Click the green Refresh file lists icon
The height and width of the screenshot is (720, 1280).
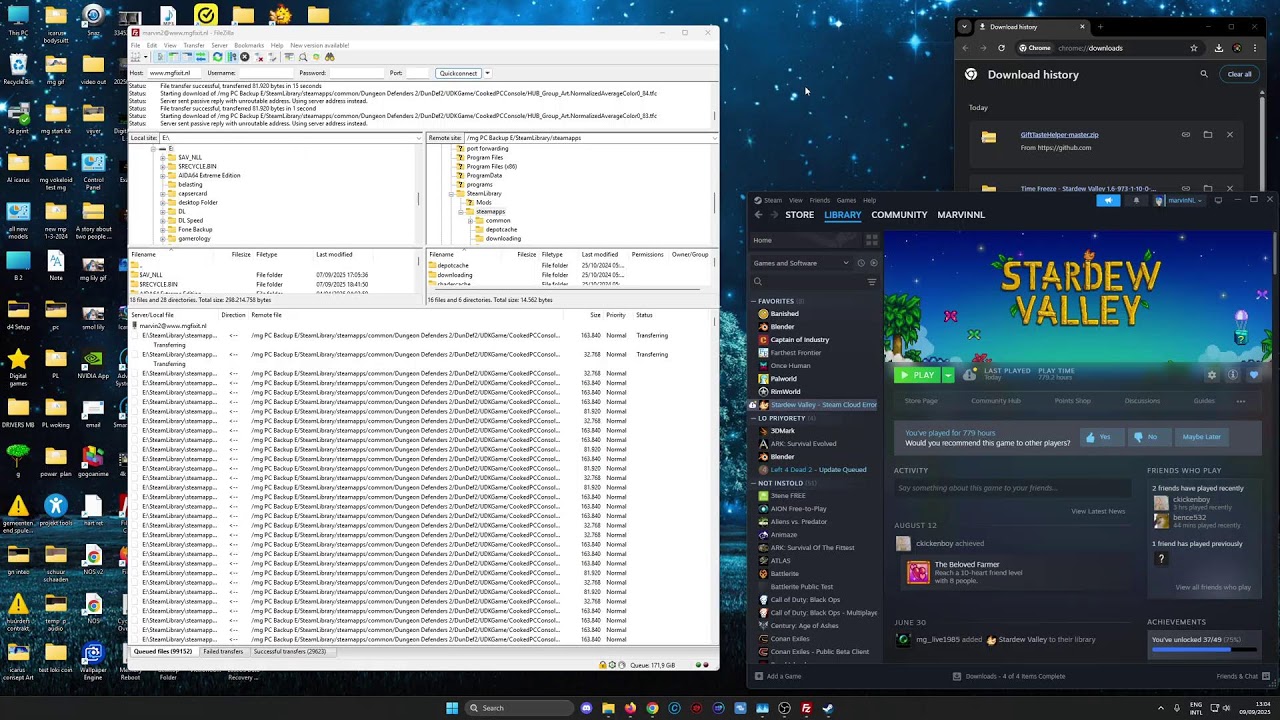(217, 57)
